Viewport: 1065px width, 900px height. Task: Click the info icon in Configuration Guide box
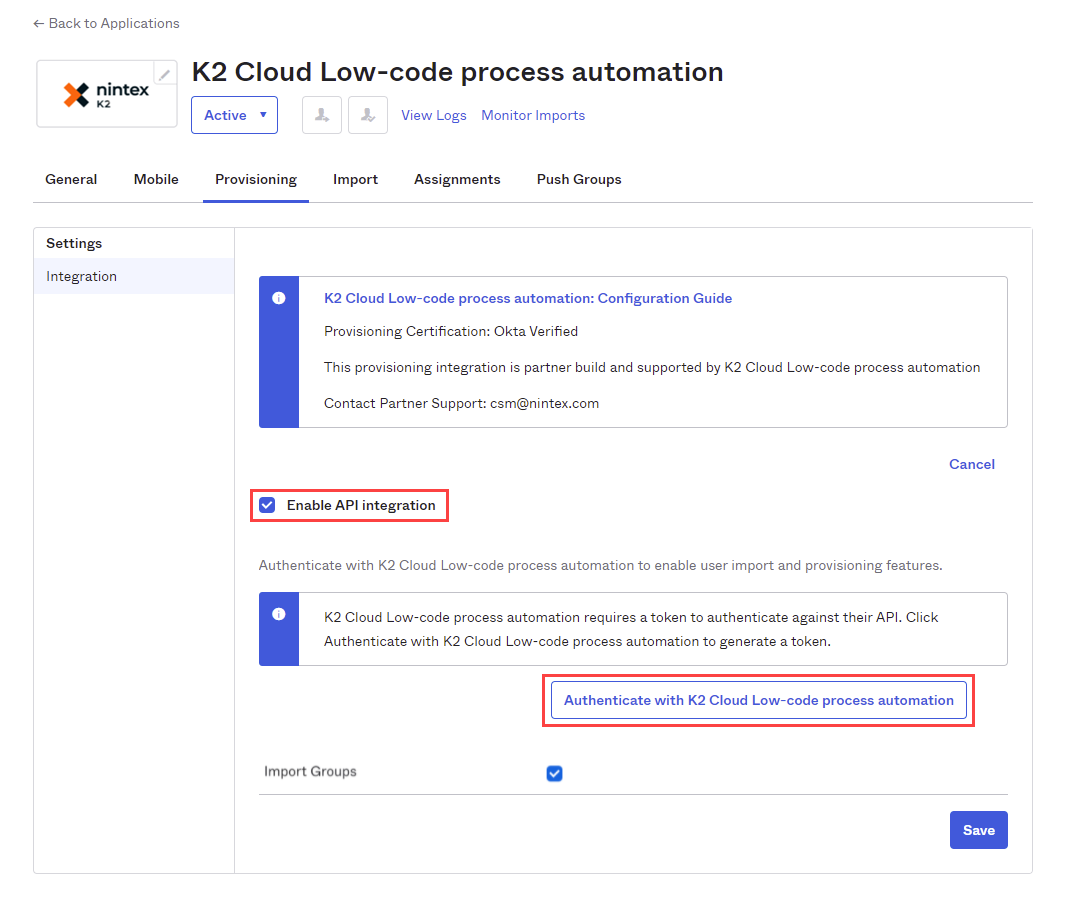279,298
